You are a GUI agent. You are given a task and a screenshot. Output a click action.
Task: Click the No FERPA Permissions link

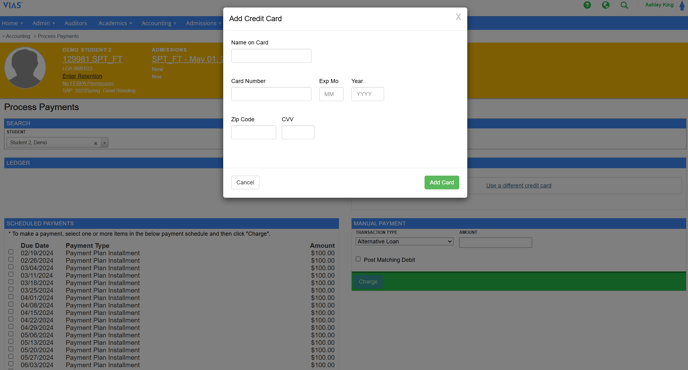(88, 83)
